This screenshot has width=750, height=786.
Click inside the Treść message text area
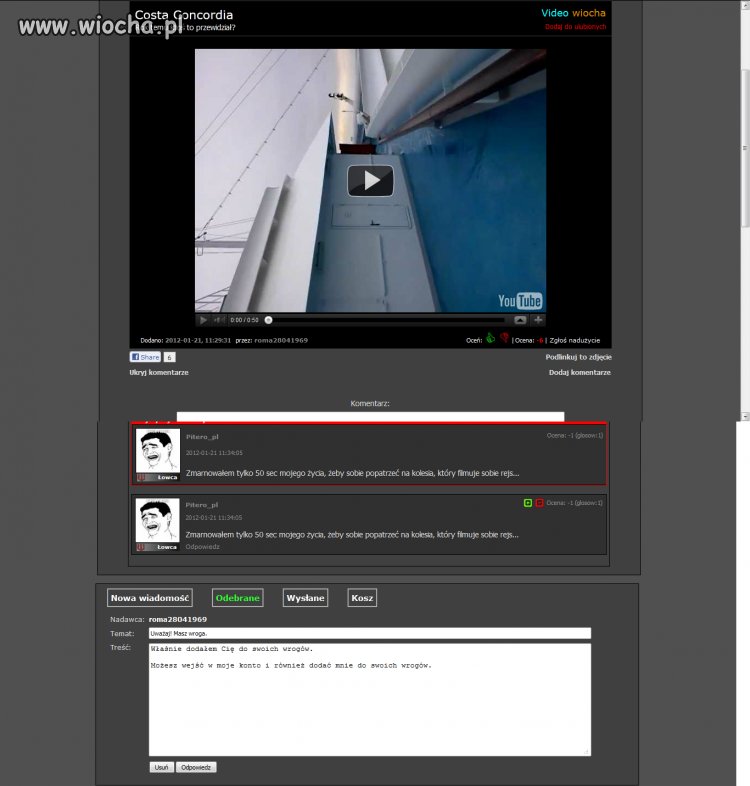[x=370, y=700]
